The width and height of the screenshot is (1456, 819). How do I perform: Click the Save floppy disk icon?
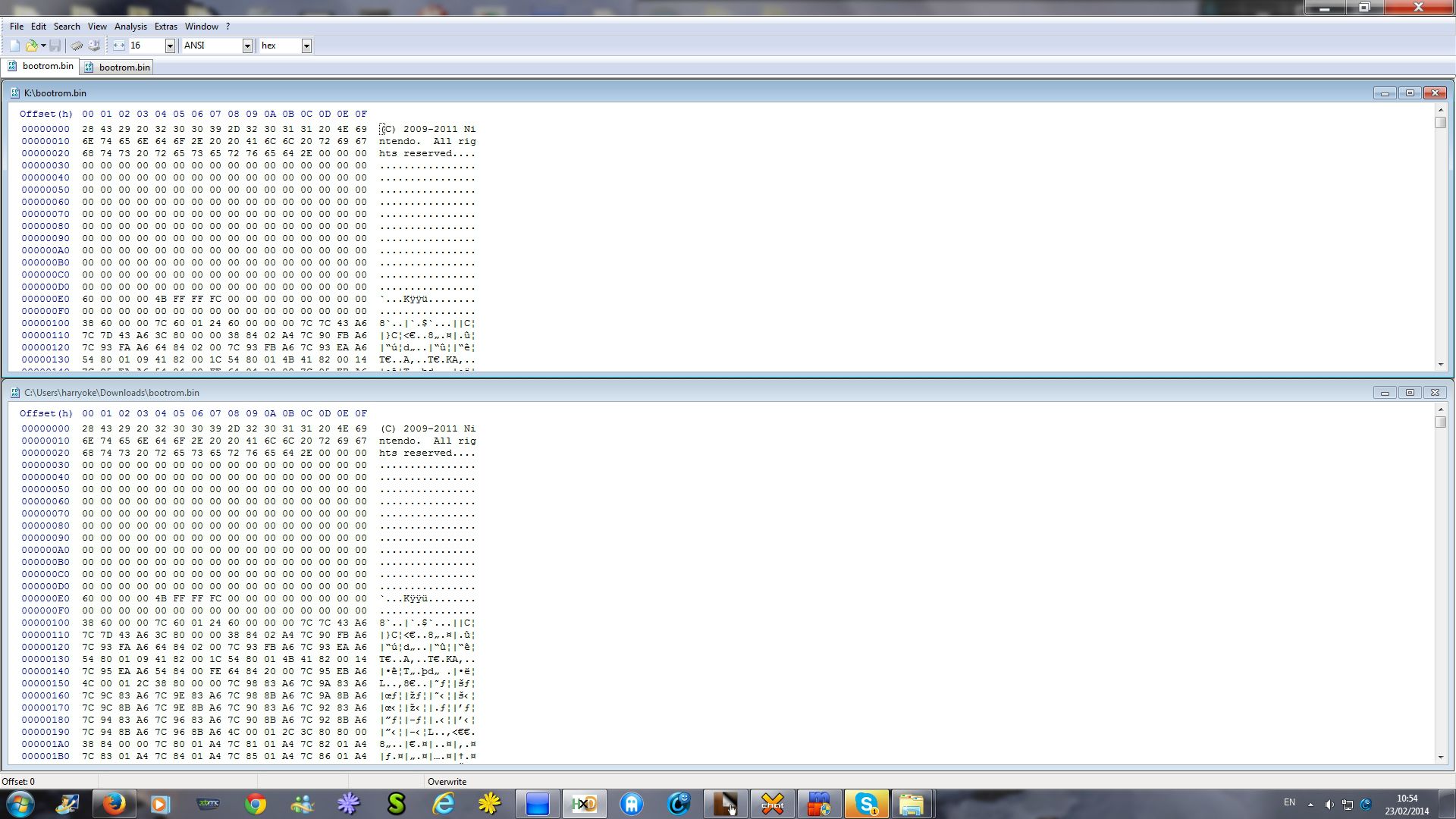[55, 46]
